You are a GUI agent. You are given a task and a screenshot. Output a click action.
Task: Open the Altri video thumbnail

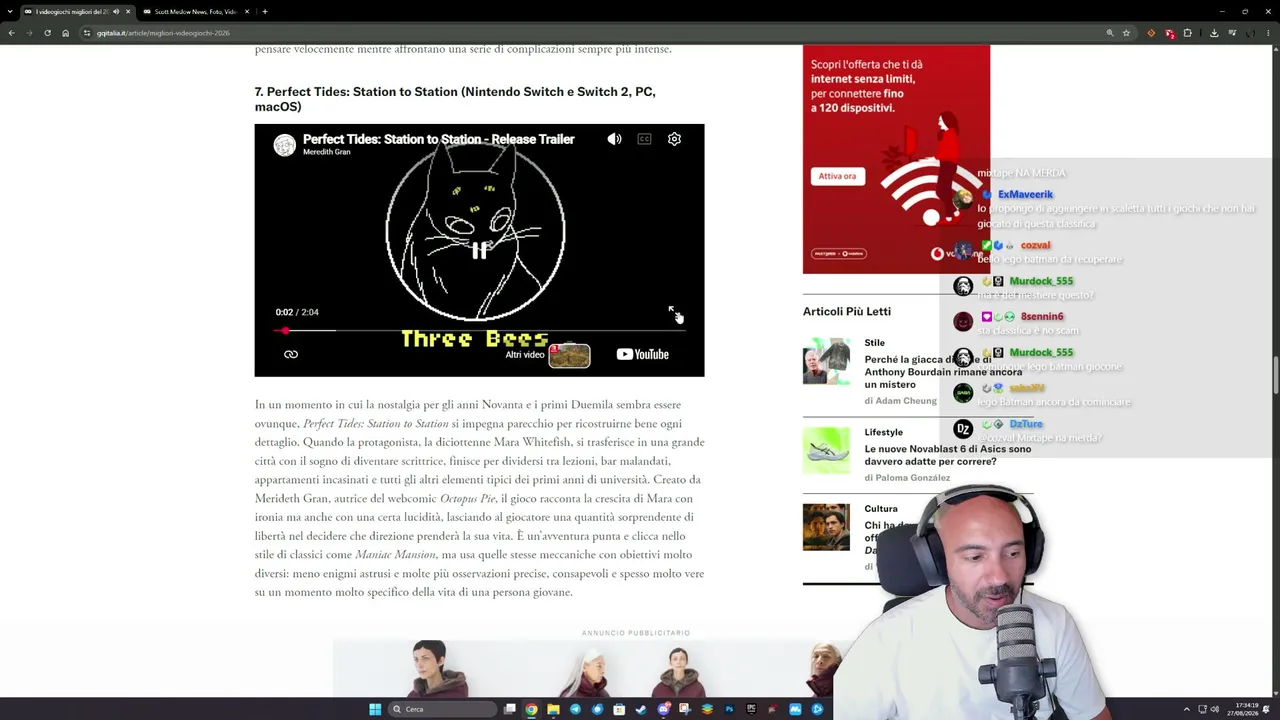coord(569,355)
